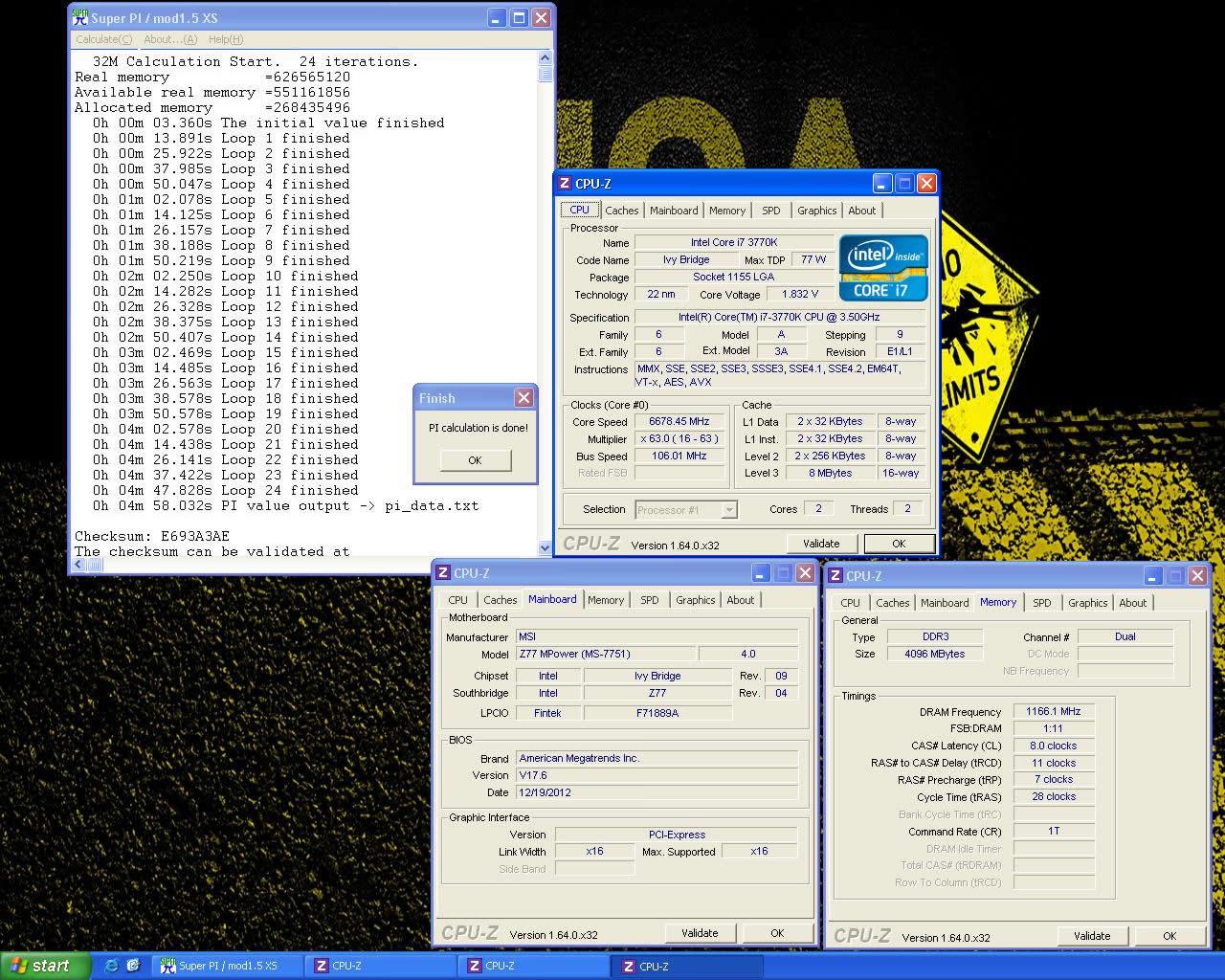
Task: Click scroll-down arrow in Super PI output
Action: coord(546,548)
